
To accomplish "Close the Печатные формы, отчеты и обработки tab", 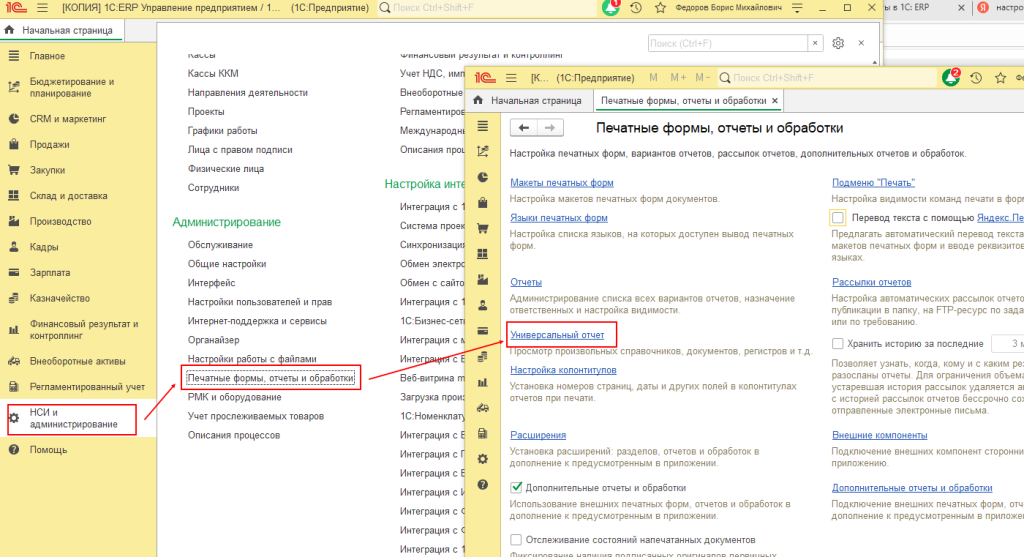I will point(775,101).
